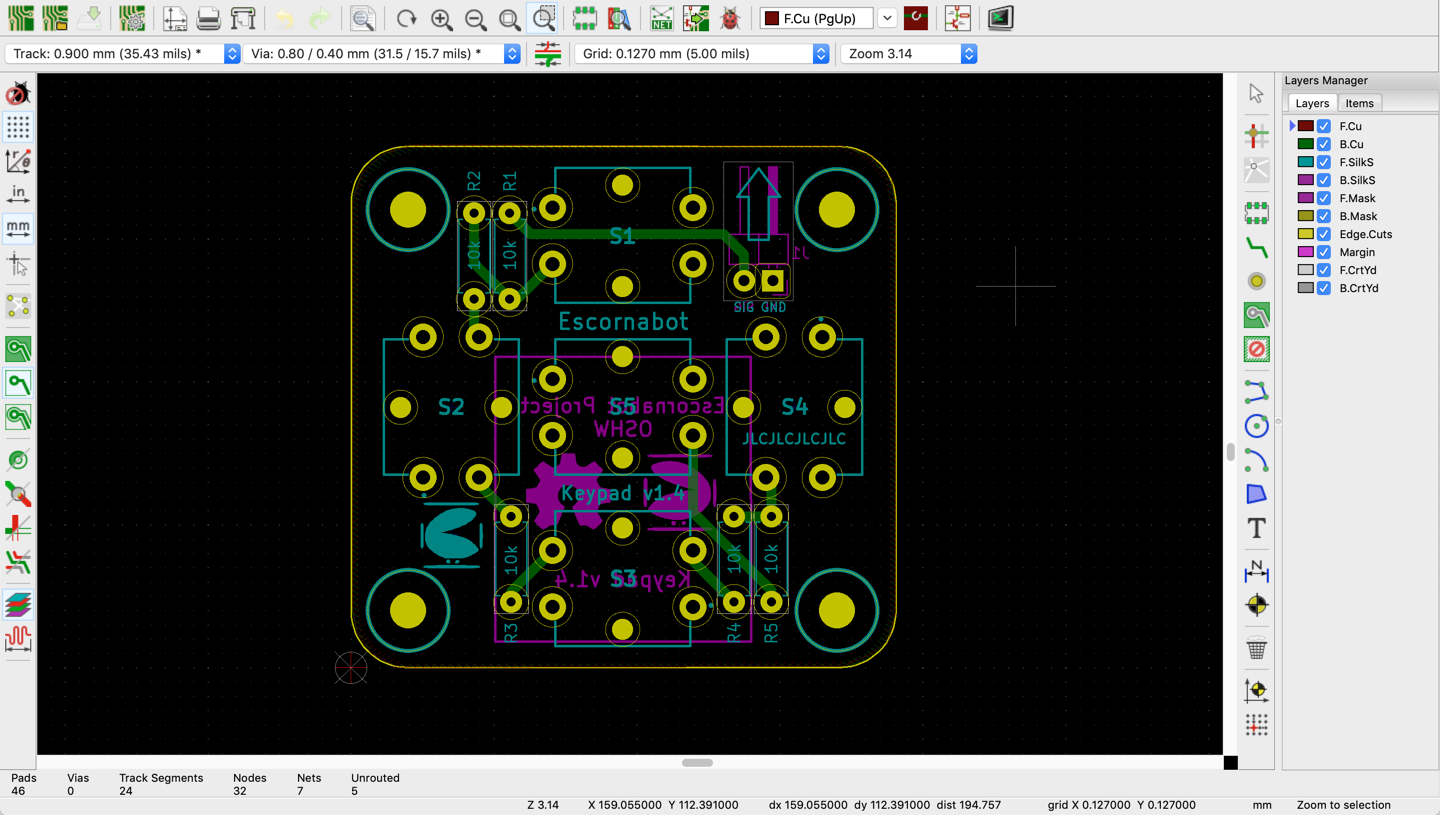1440x815 pixels.
Task: Click the Print board icon
Action: point(208,18)
